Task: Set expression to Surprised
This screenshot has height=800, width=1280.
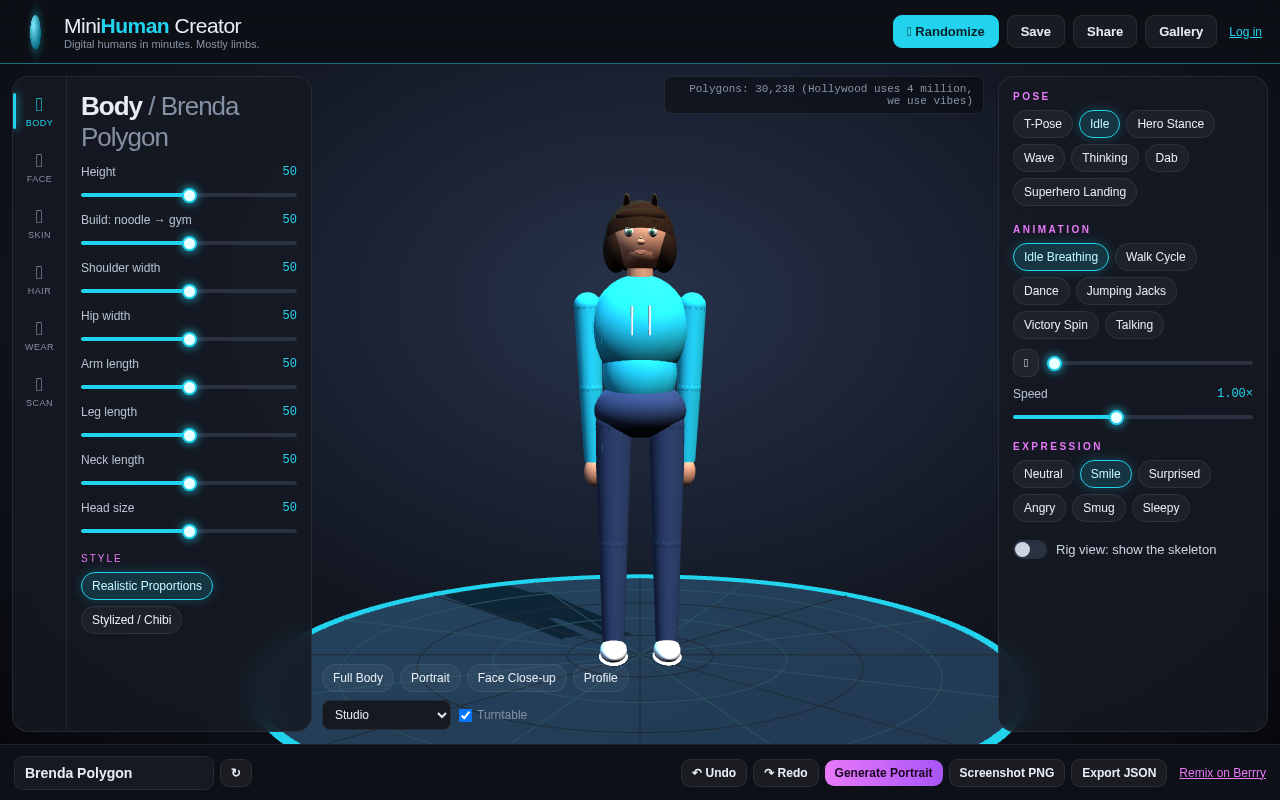Action: pos(1174,474)
